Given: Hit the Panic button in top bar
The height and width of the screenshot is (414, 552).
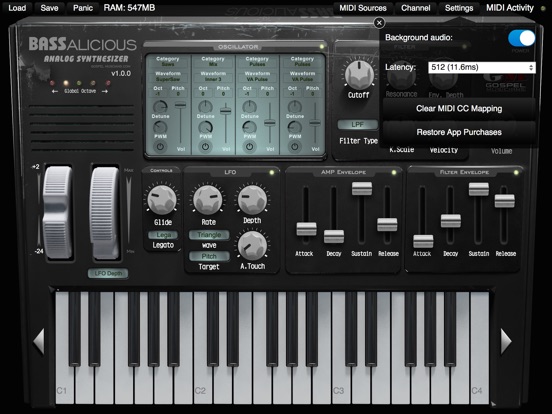Looking at the screenshot, I should tap(83, 8).
